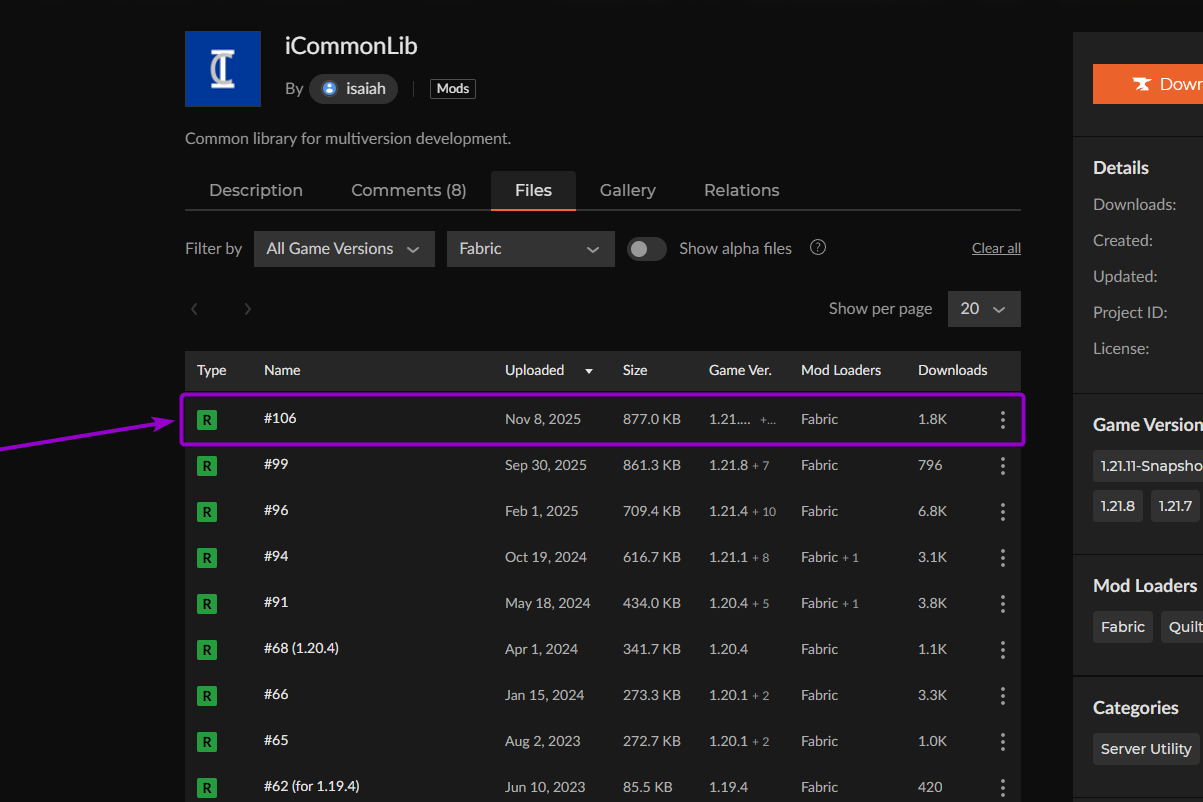Go to the previous page of files
Screen dimensions: 1203x802
click(x=195, y=309)
